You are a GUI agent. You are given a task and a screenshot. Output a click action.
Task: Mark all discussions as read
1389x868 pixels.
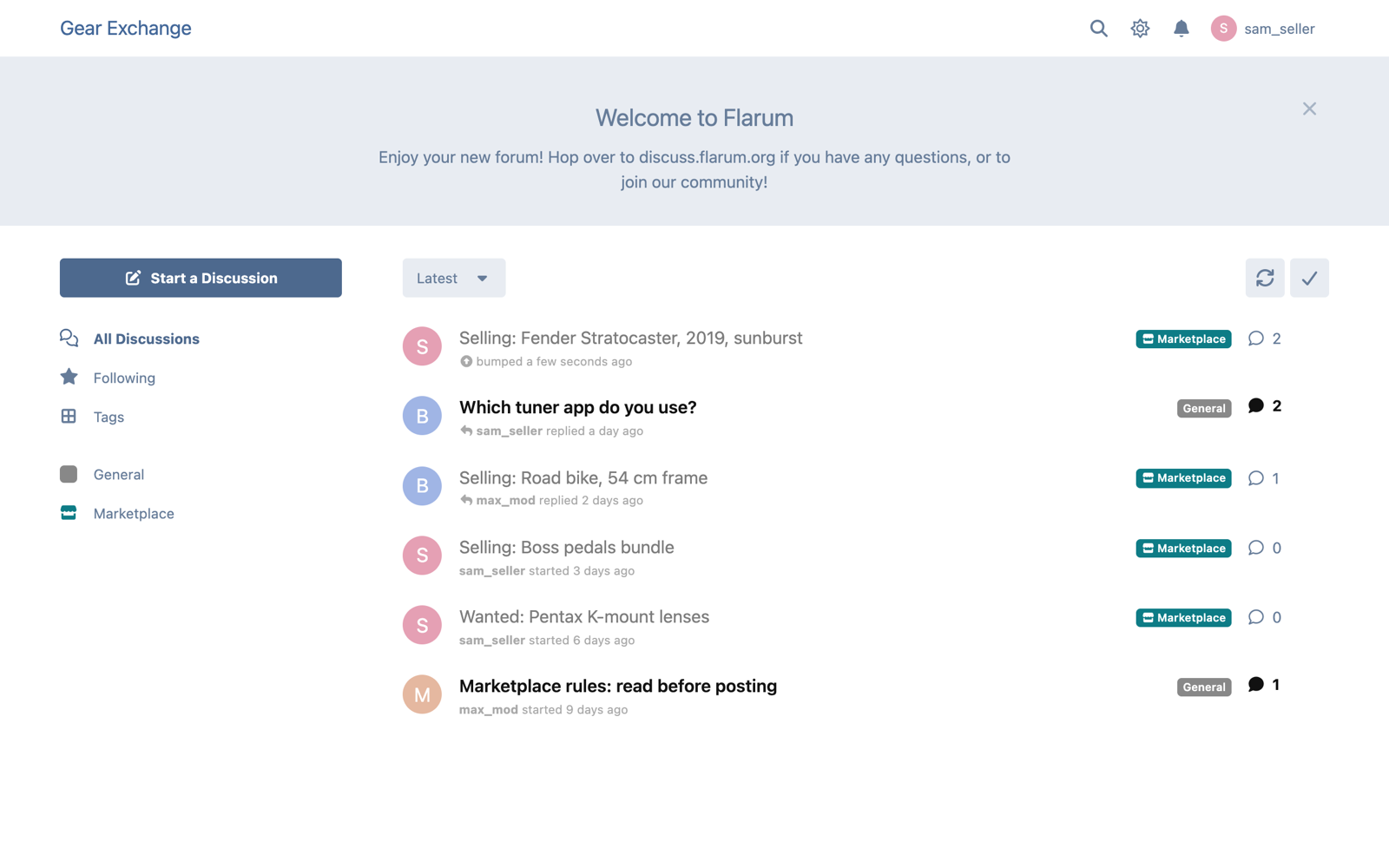pos(1309,278)
